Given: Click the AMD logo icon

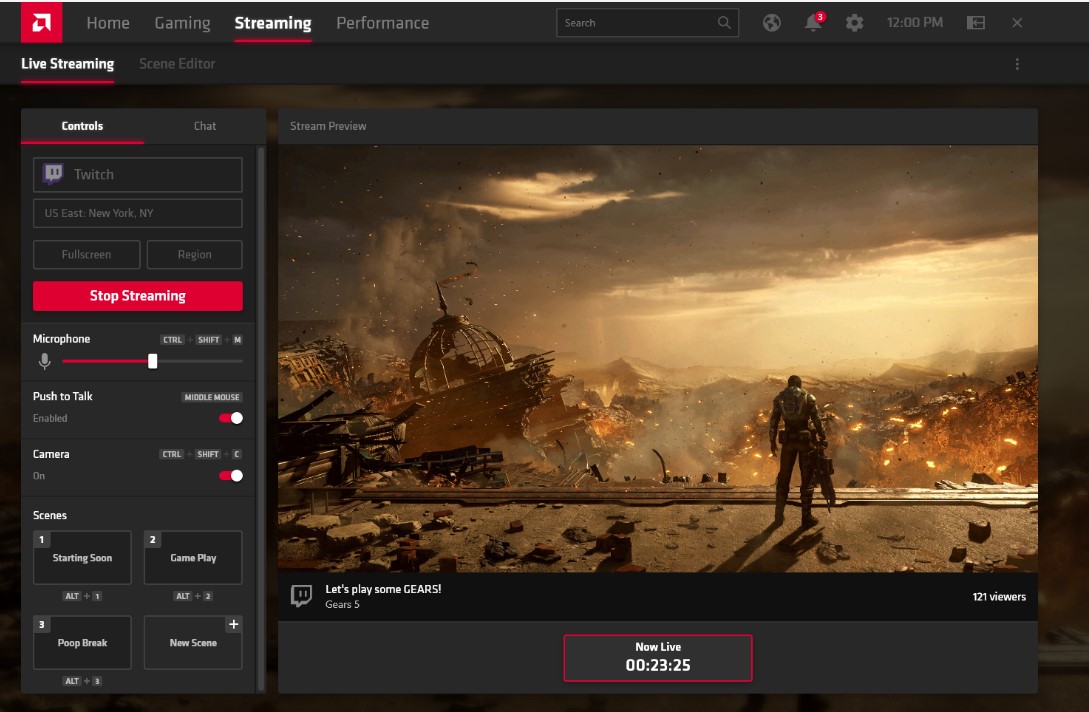Looking at the screenshot, I should (41, 22).
